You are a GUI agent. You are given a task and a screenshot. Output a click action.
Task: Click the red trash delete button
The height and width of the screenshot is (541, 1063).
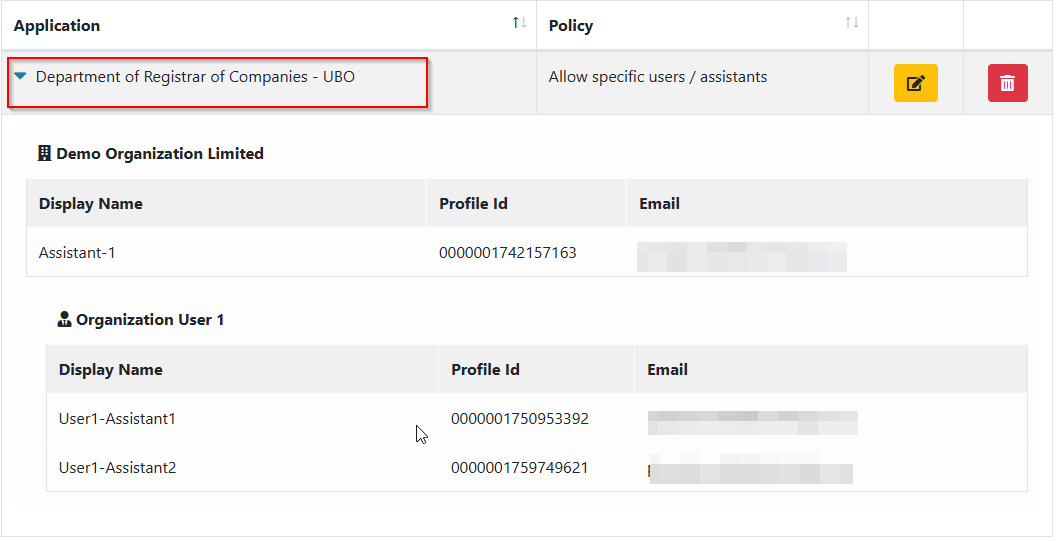click(1007, 83)
